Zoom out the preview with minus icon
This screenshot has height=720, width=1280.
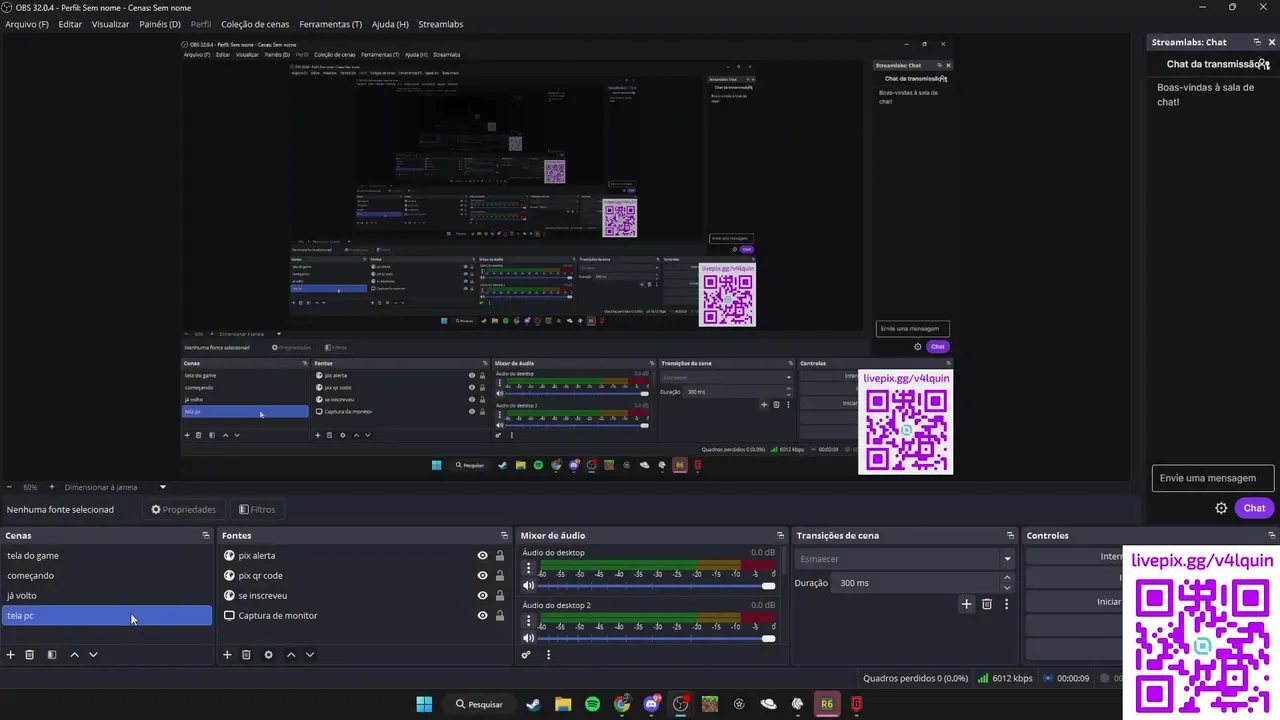[11, 487]
